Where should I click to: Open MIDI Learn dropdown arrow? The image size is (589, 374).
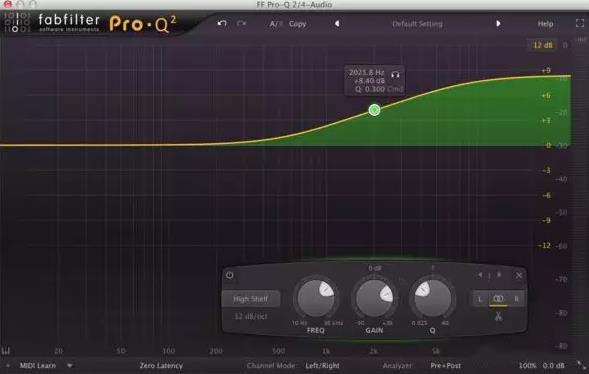point(69,365)
